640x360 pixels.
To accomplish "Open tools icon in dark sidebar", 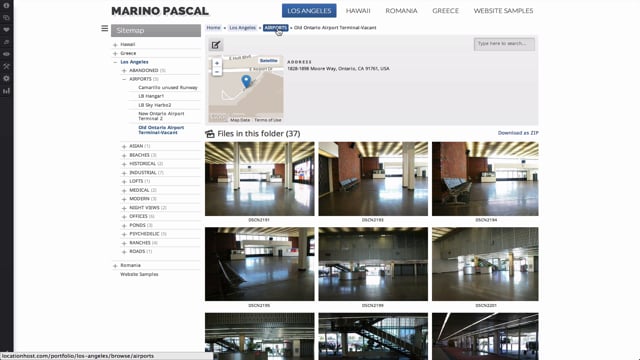I will pyautogui.click(x=6, y=66).
